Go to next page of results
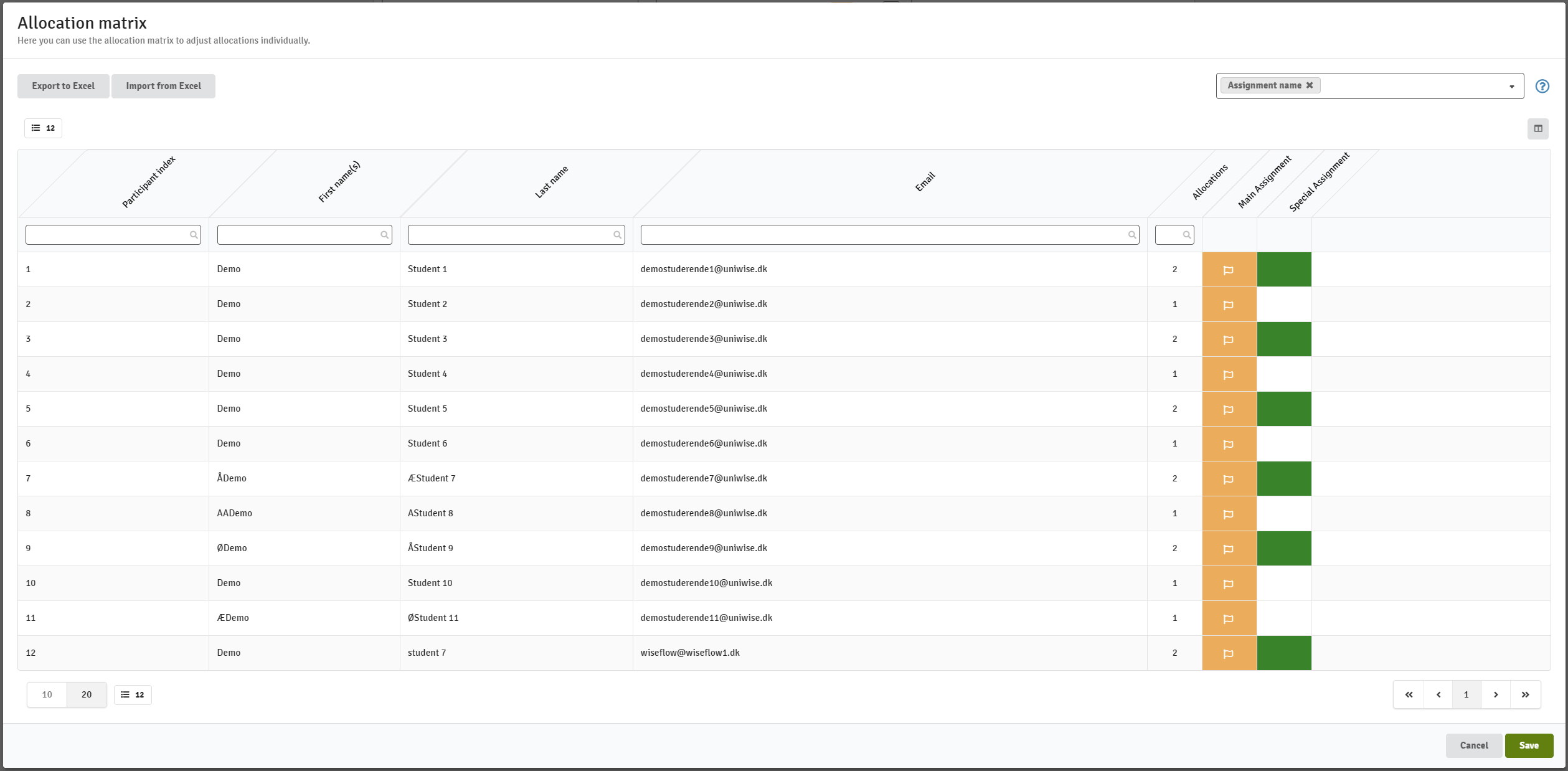The width and height of the screenshot is (1568, 771). tap(1496, 694)
